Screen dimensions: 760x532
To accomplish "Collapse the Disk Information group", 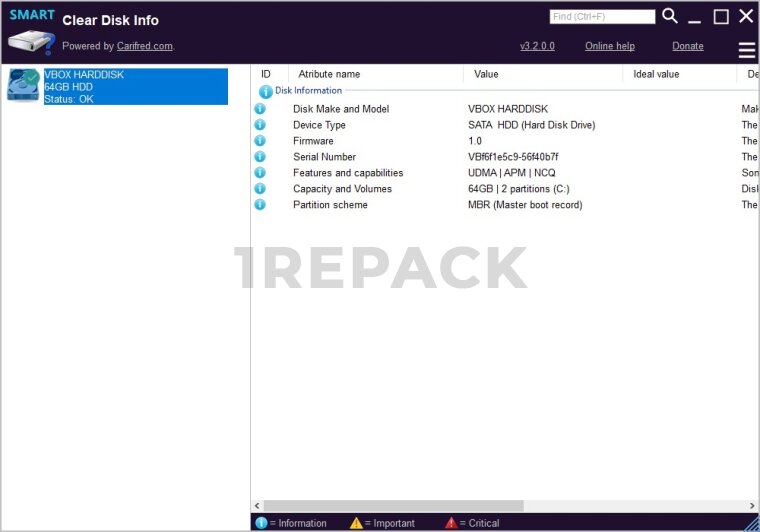I will 265,91.
